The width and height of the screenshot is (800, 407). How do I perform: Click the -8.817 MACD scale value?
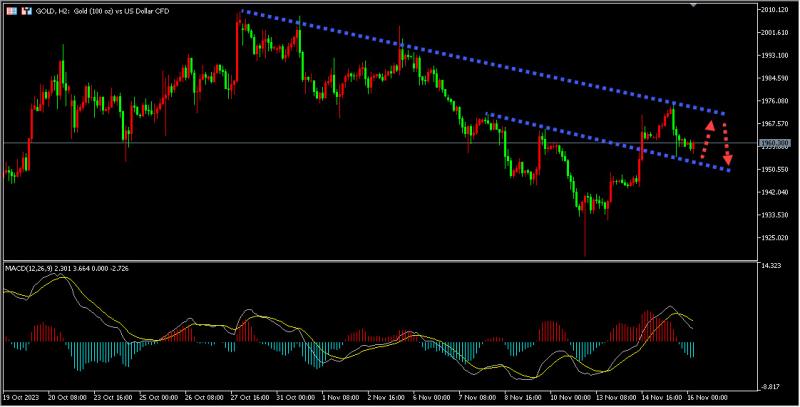click(x=770, y=387)
